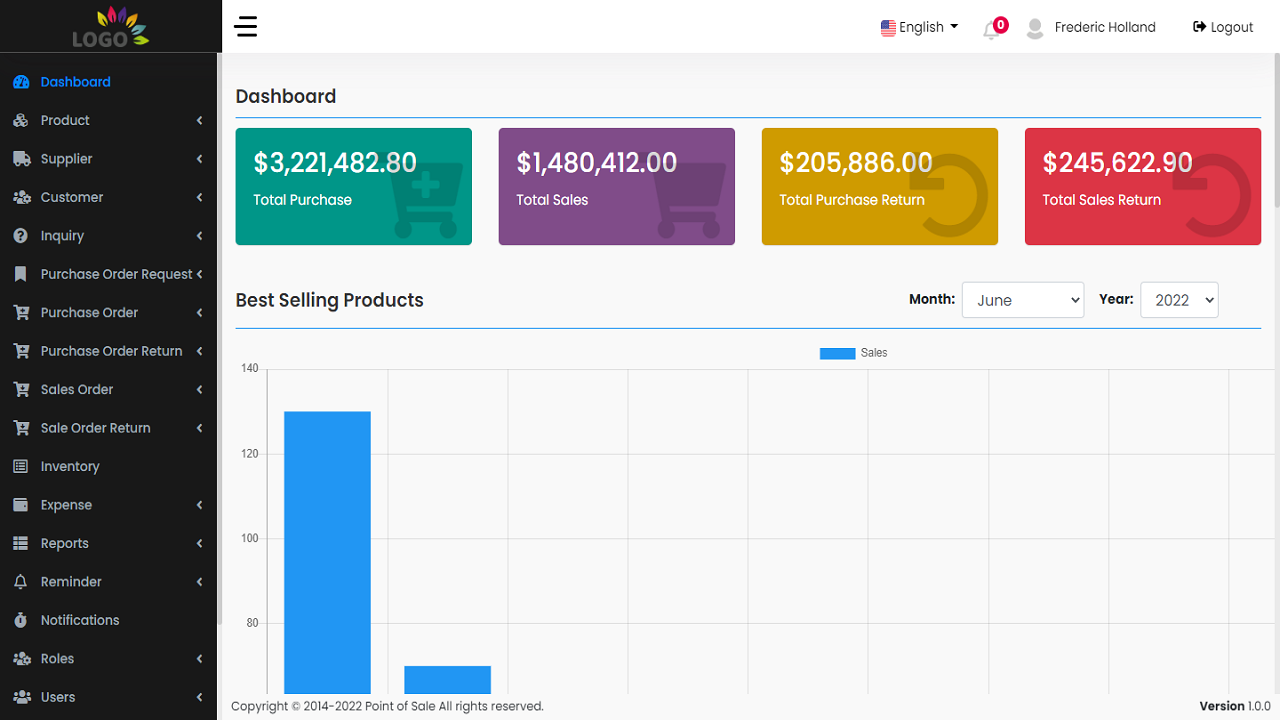This screenshot has width=1280, height=720.
Task: Open the Dashboard menu item
Action: pyautogui.click(x=75, y=82)
